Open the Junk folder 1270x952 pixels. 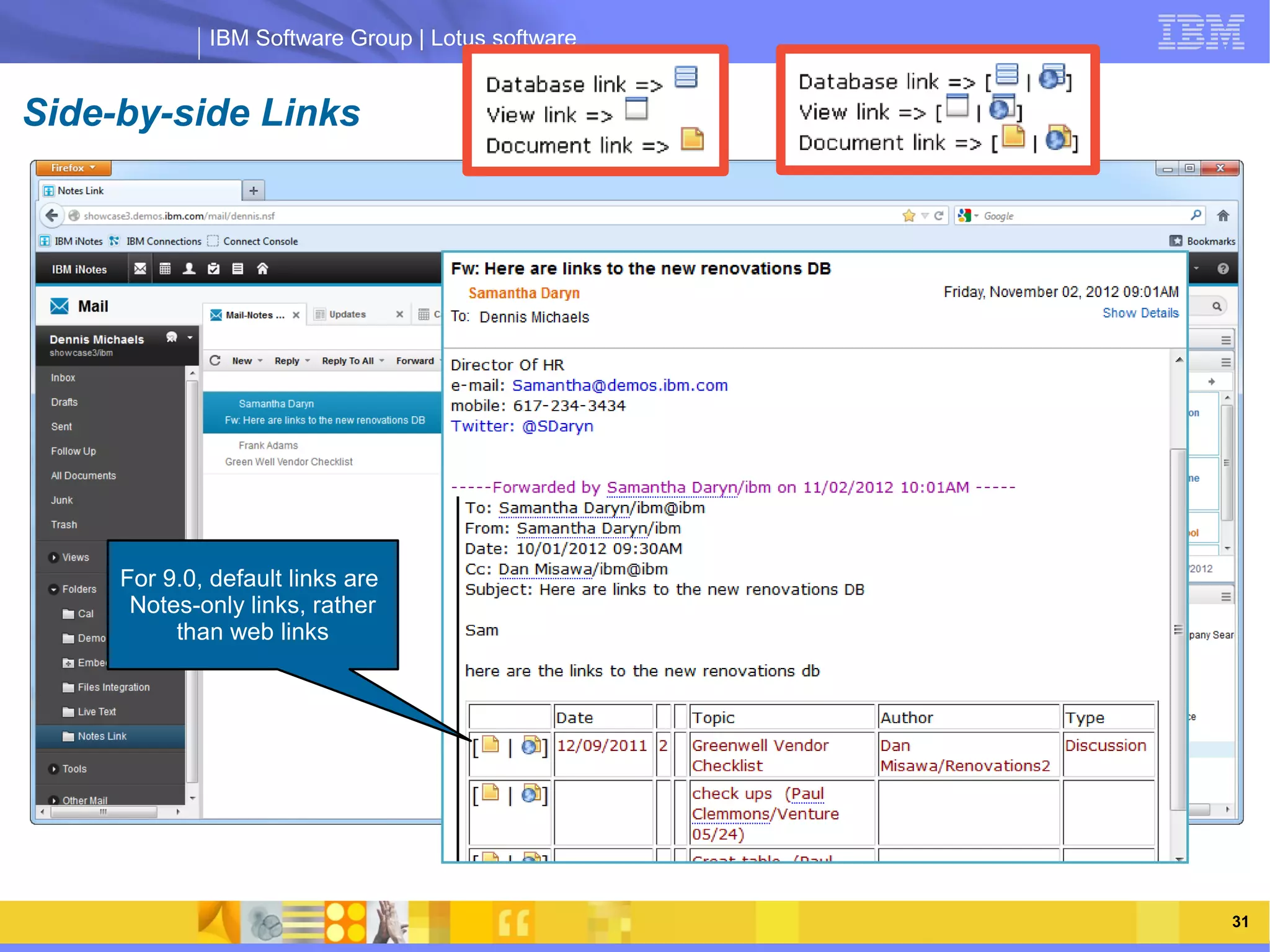pos(62,500)
